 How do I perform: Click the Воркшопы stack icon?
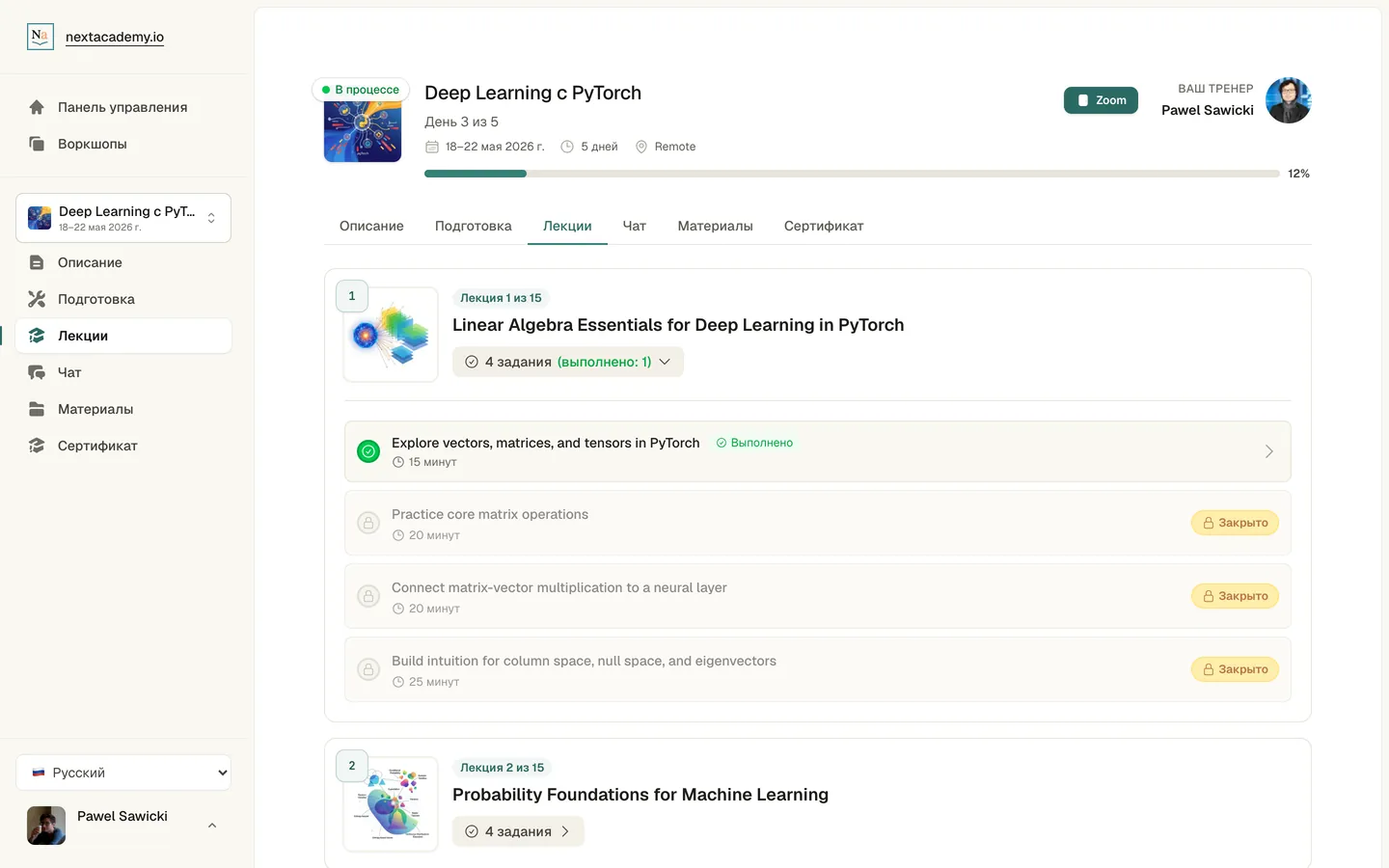pyautogui.click(x=37, y=144)
